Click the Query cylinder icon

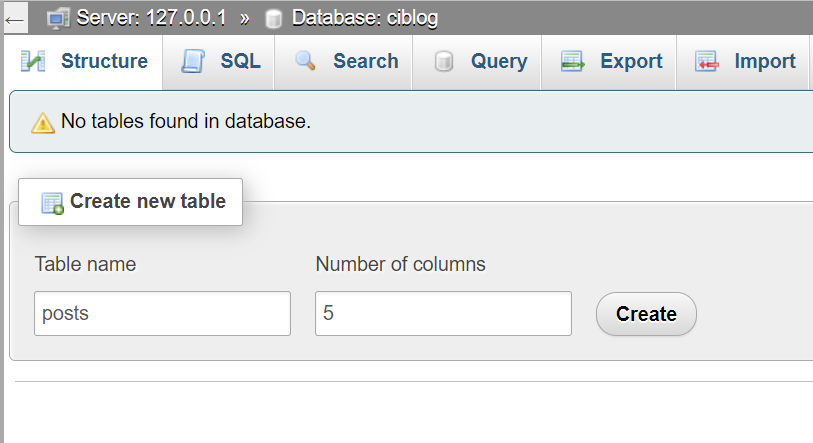[443, 61]
